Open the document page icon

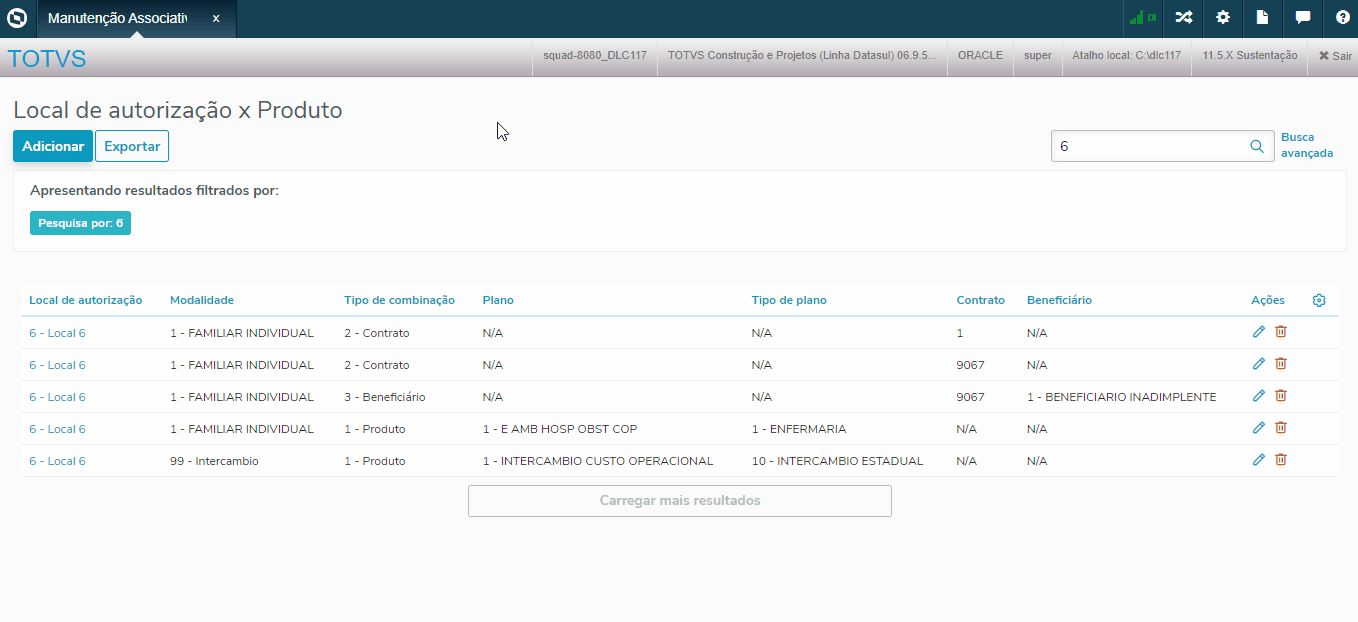point(1262,18)
